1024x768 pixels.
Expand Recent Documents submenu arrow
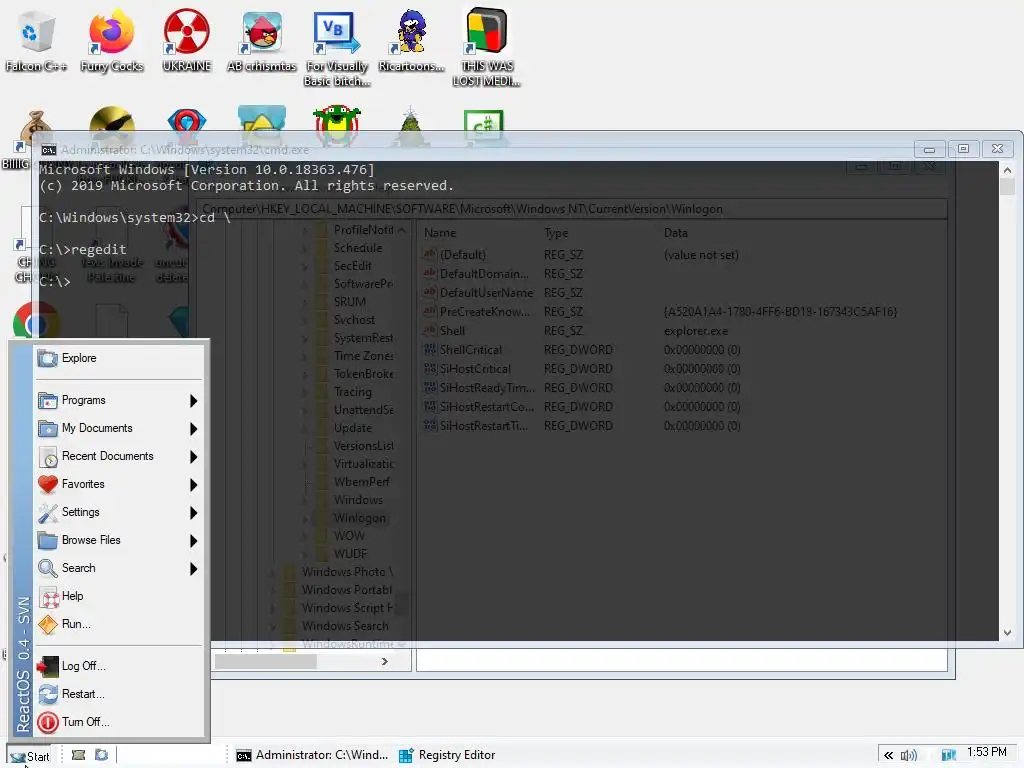pos(193,456)
